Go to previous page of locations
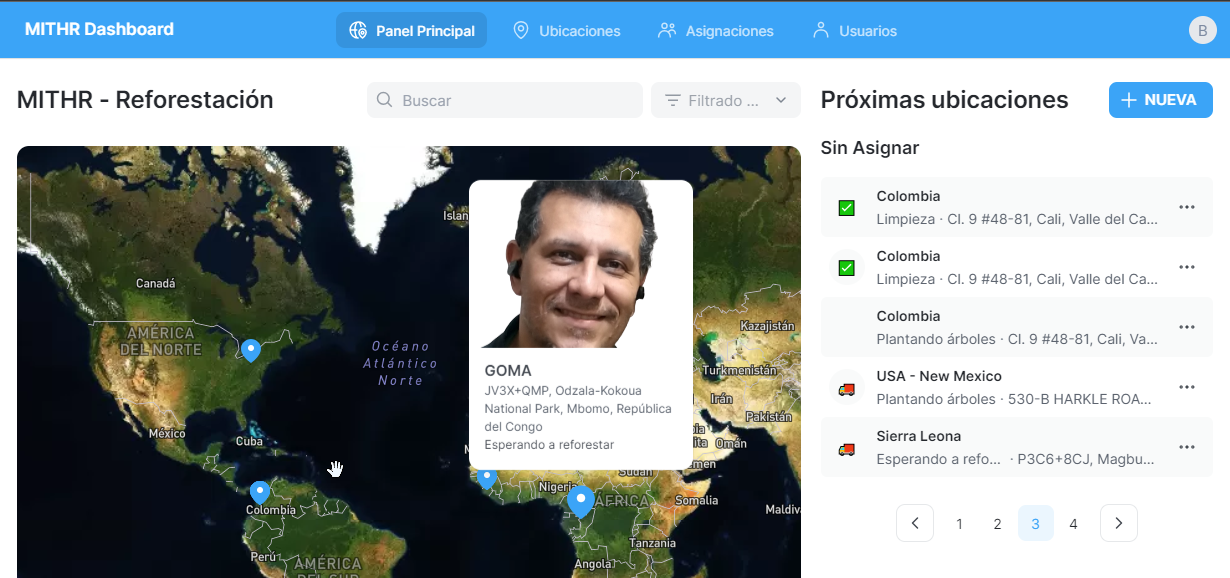1230x578 pixels. 915,523
